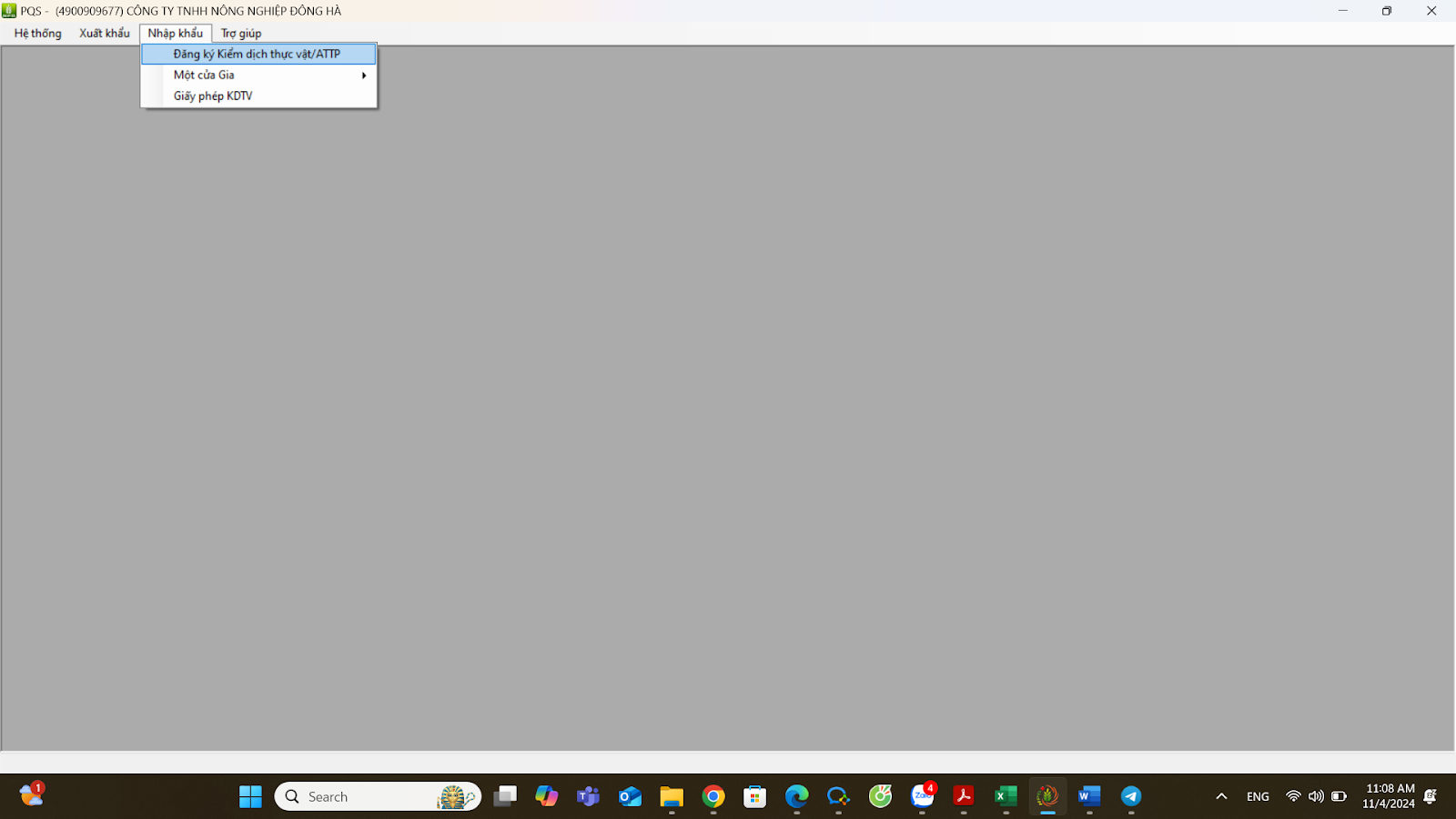Open Zalo with 4 notifications
Screen dimensions: 1456x819
click(923, 796)
